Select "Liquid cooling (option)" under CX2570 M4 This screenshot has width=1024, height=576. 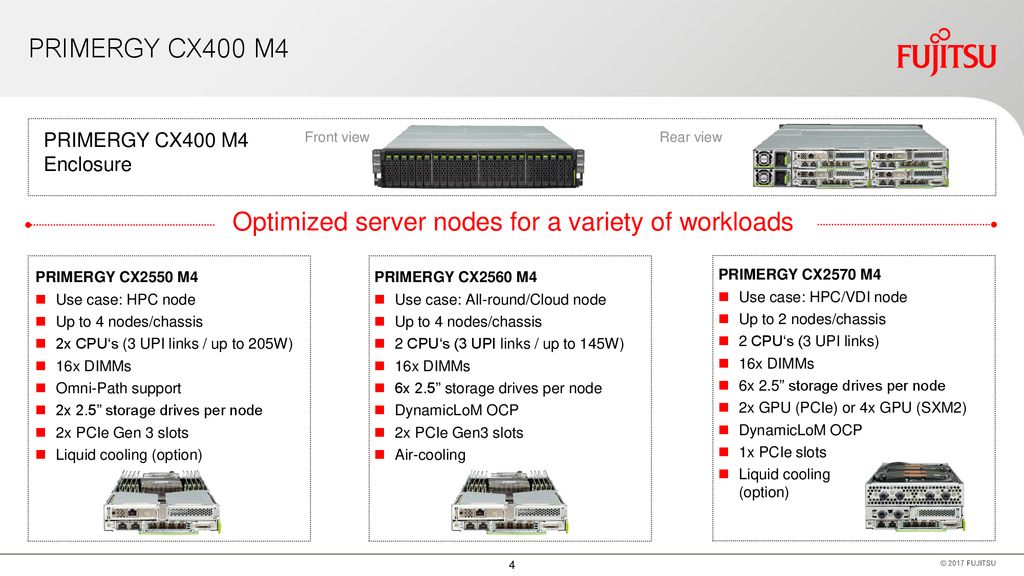784,483
